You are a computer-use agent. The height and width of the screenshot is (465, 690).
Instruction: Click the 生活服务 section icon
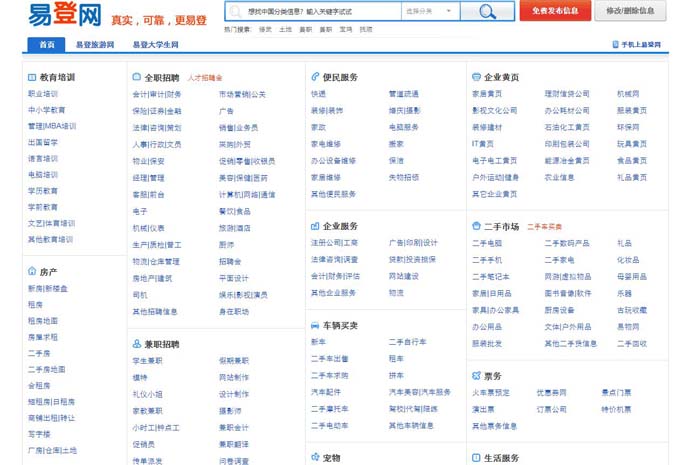tap(476, 458)
